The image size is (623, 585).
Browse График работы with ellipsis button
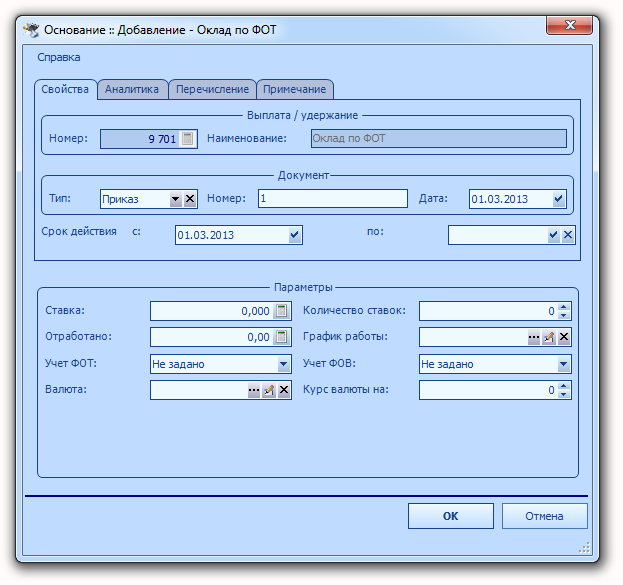click(x=534, y=337)
